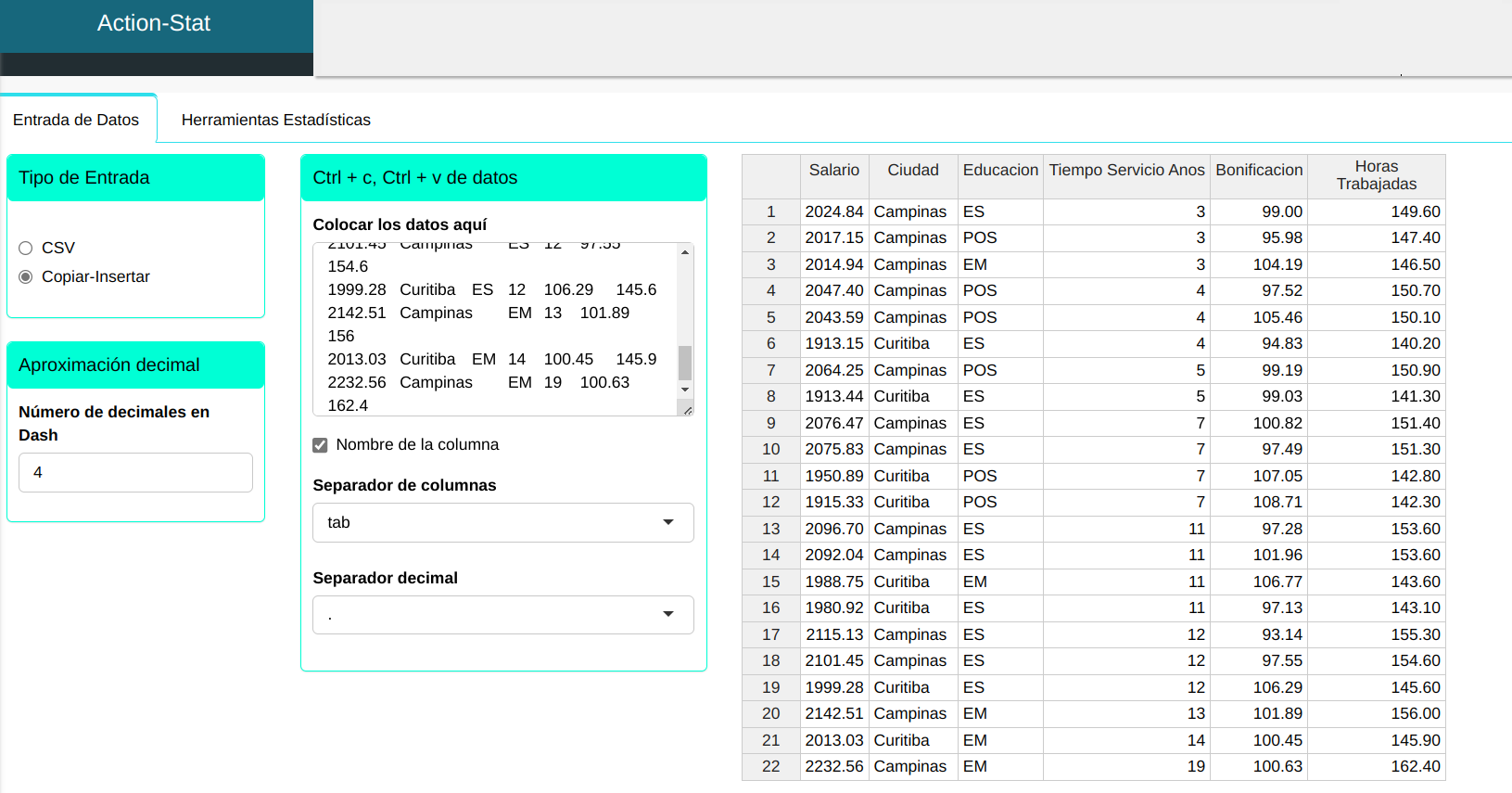Grab the textarea resize handle corner
The image size is (1512, 793).
pos(687,409)
